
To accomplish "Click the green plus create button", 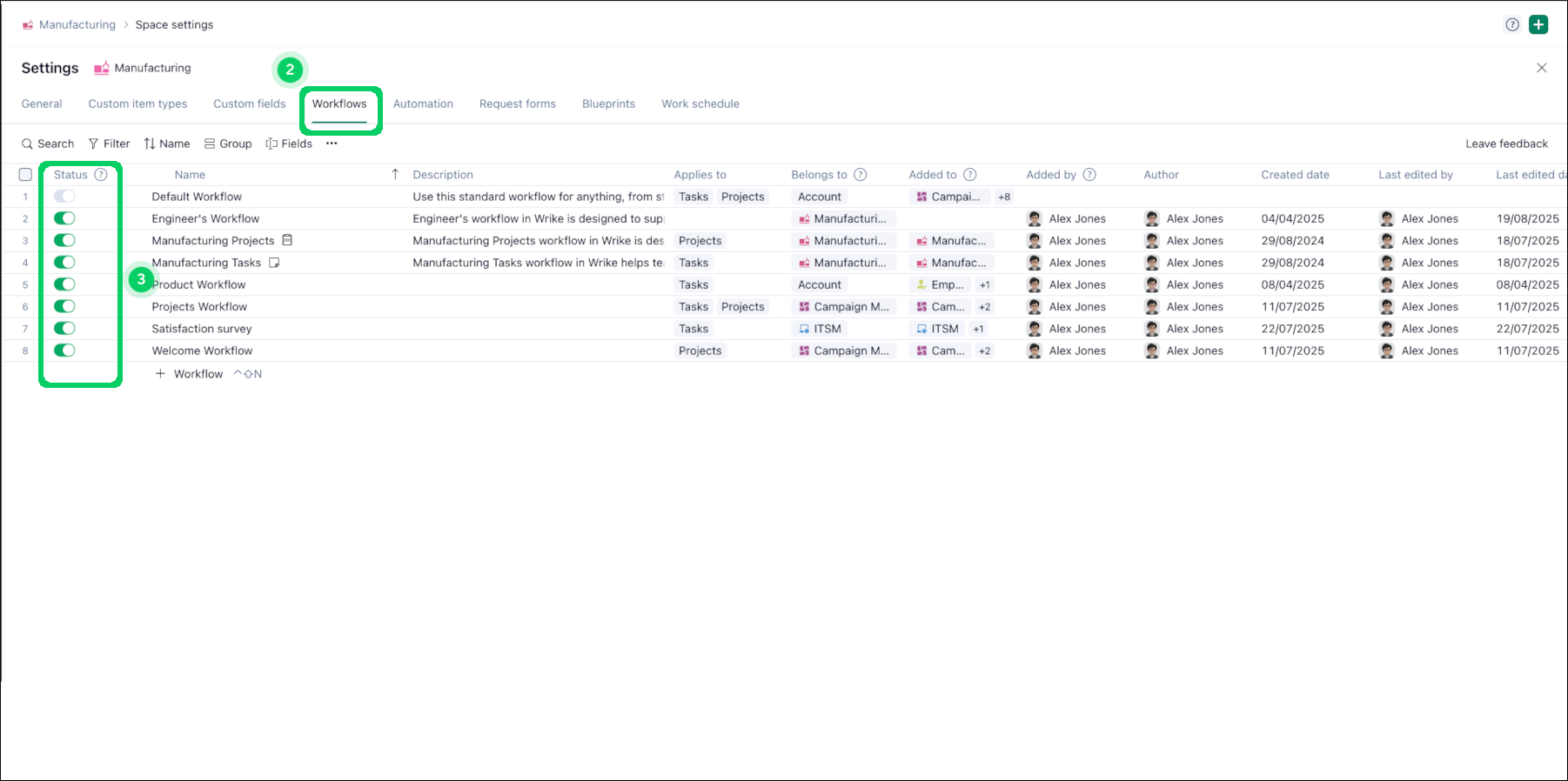I will pos(1538,24).
